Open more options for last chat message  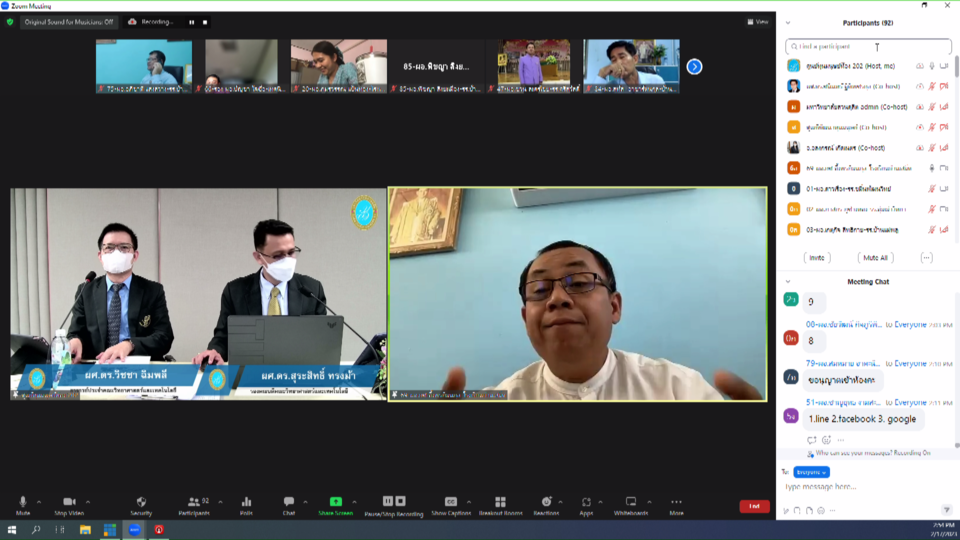pyautogui.click(x=841, y=440)
